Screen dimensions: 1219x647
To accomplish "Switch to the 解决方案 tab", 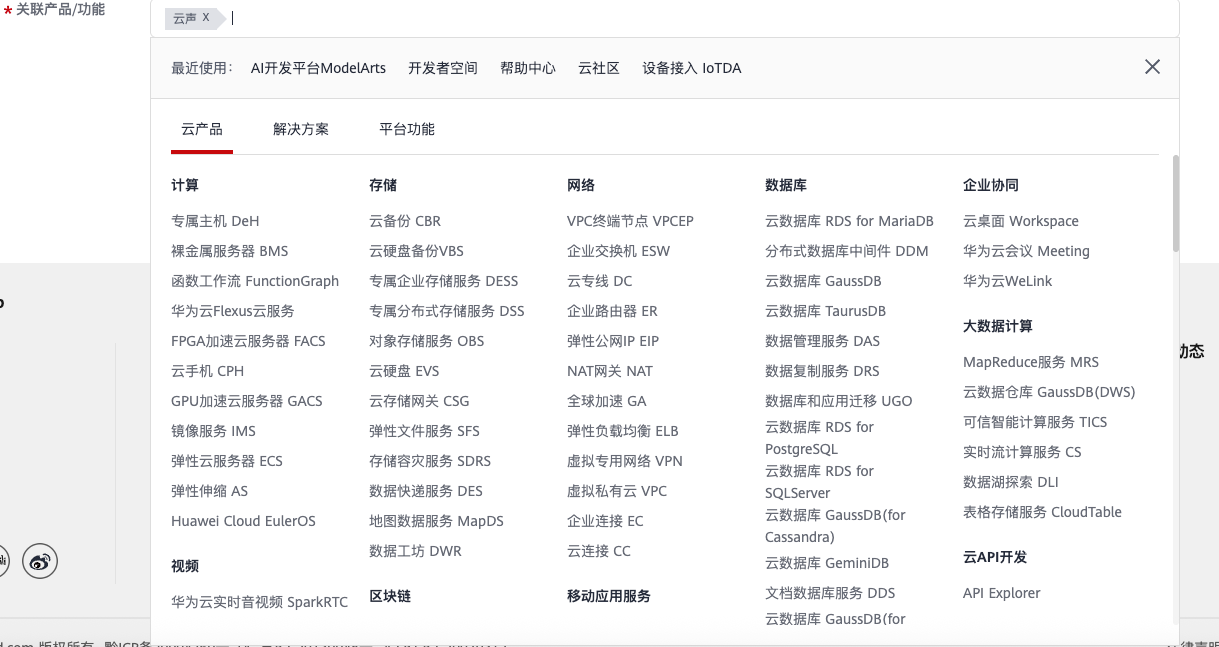I will pyautogui.click(x=301, y=129).
